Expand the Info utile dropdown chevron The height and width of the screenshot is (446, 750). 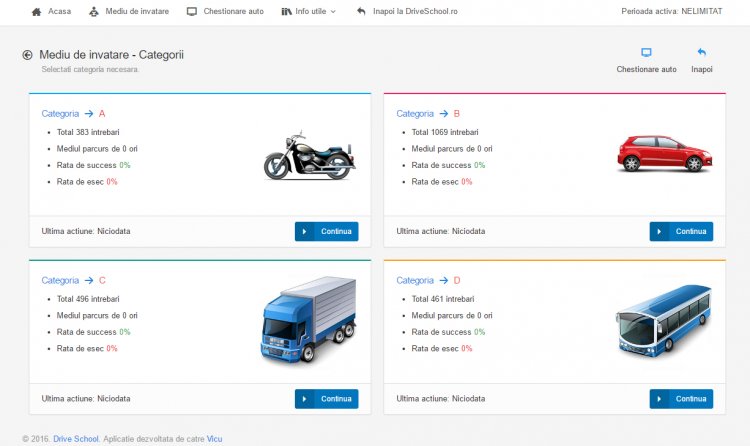pos(333,11)
